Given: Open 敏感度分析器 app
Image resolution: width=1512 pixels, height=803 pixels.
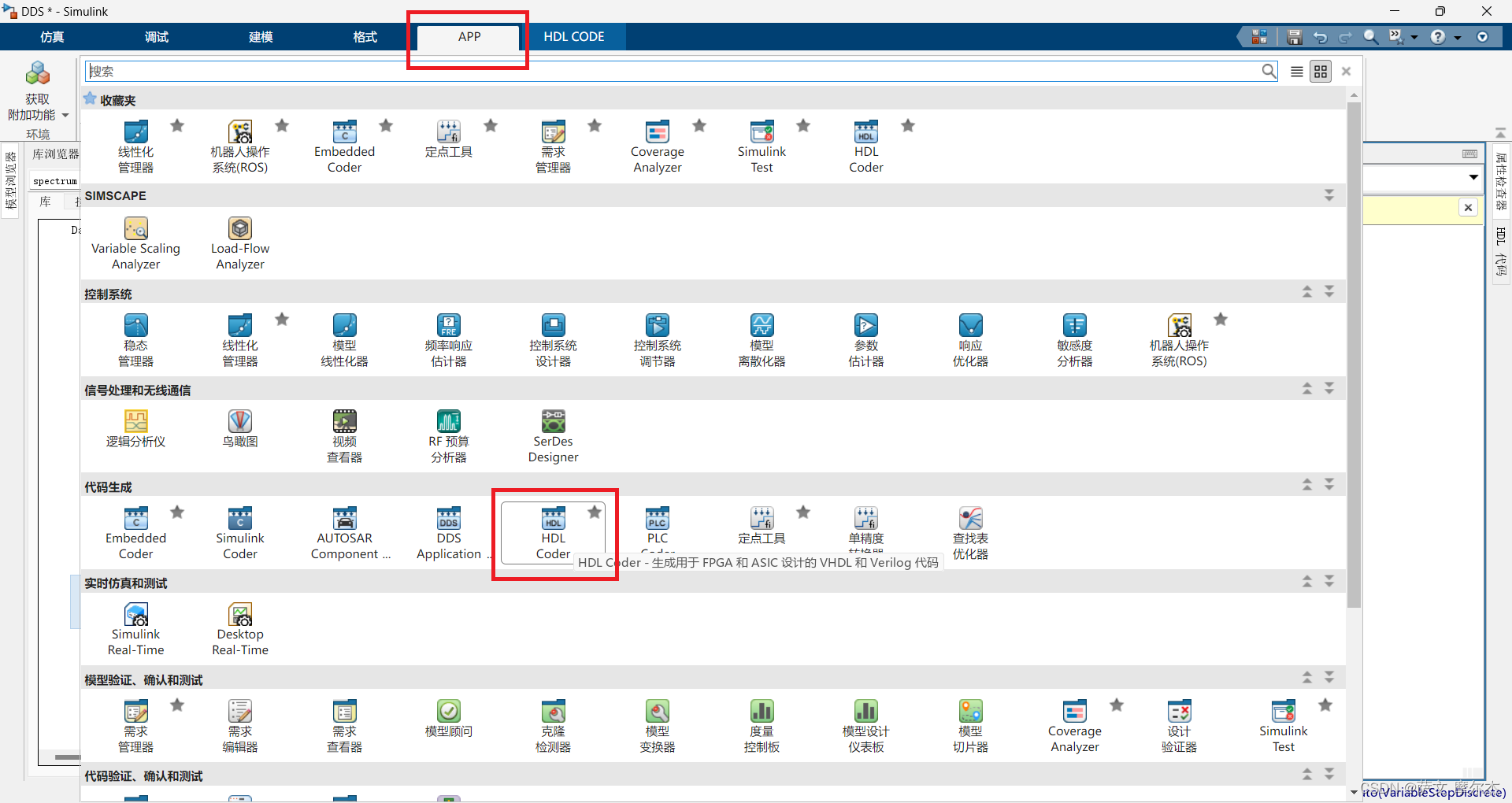Looking at the screenshot, I should [1075, 341].
